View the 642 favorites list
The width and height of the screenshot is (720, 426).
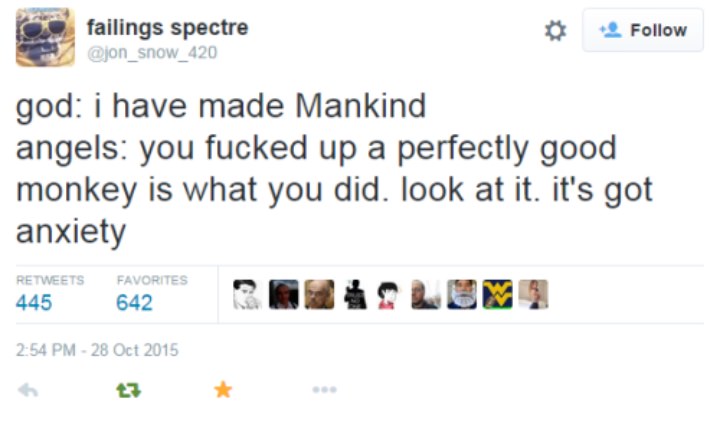(x=135, y=302)
